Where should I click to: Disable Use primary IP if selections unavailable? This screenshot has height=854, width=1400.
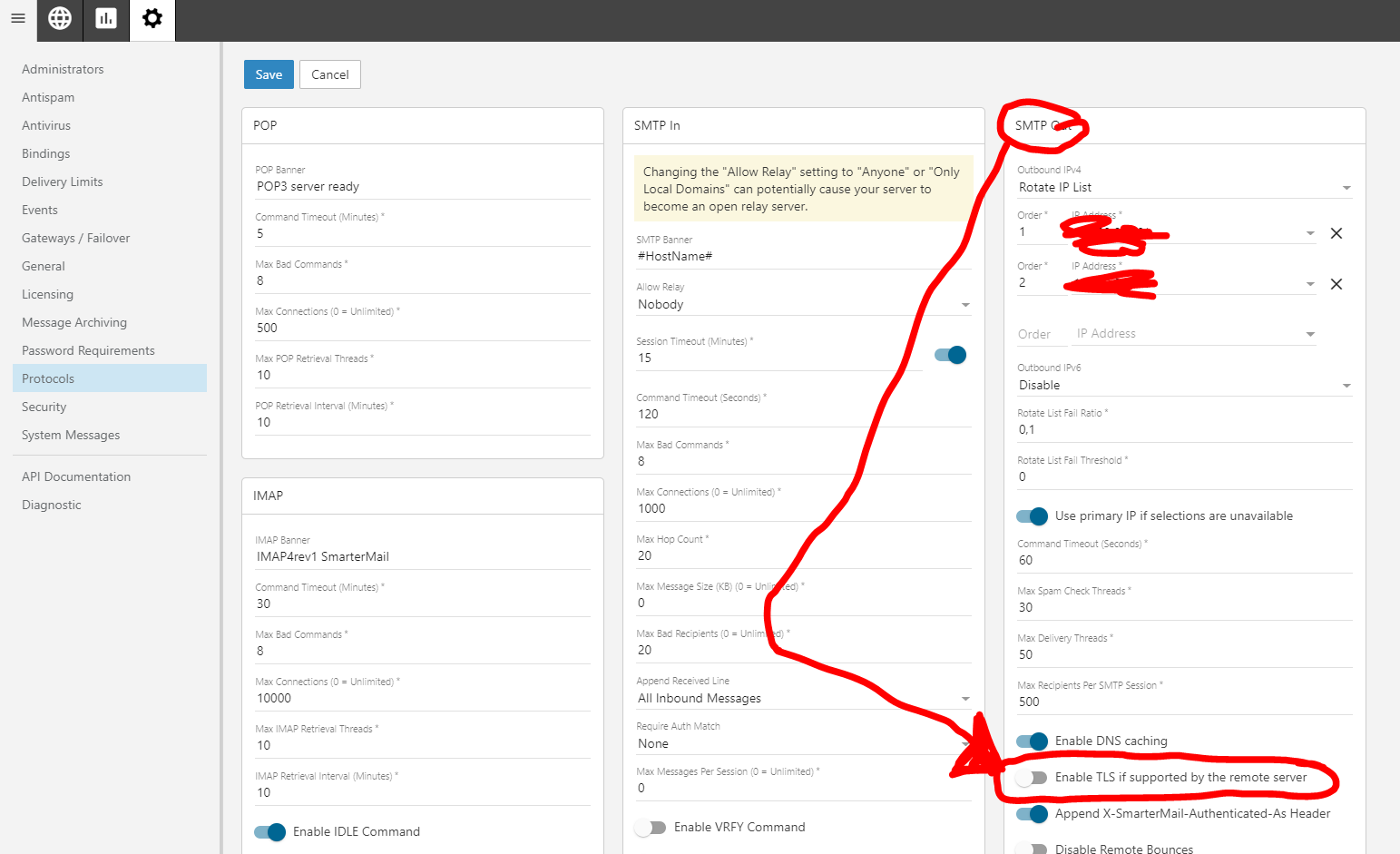[1032, 516]
